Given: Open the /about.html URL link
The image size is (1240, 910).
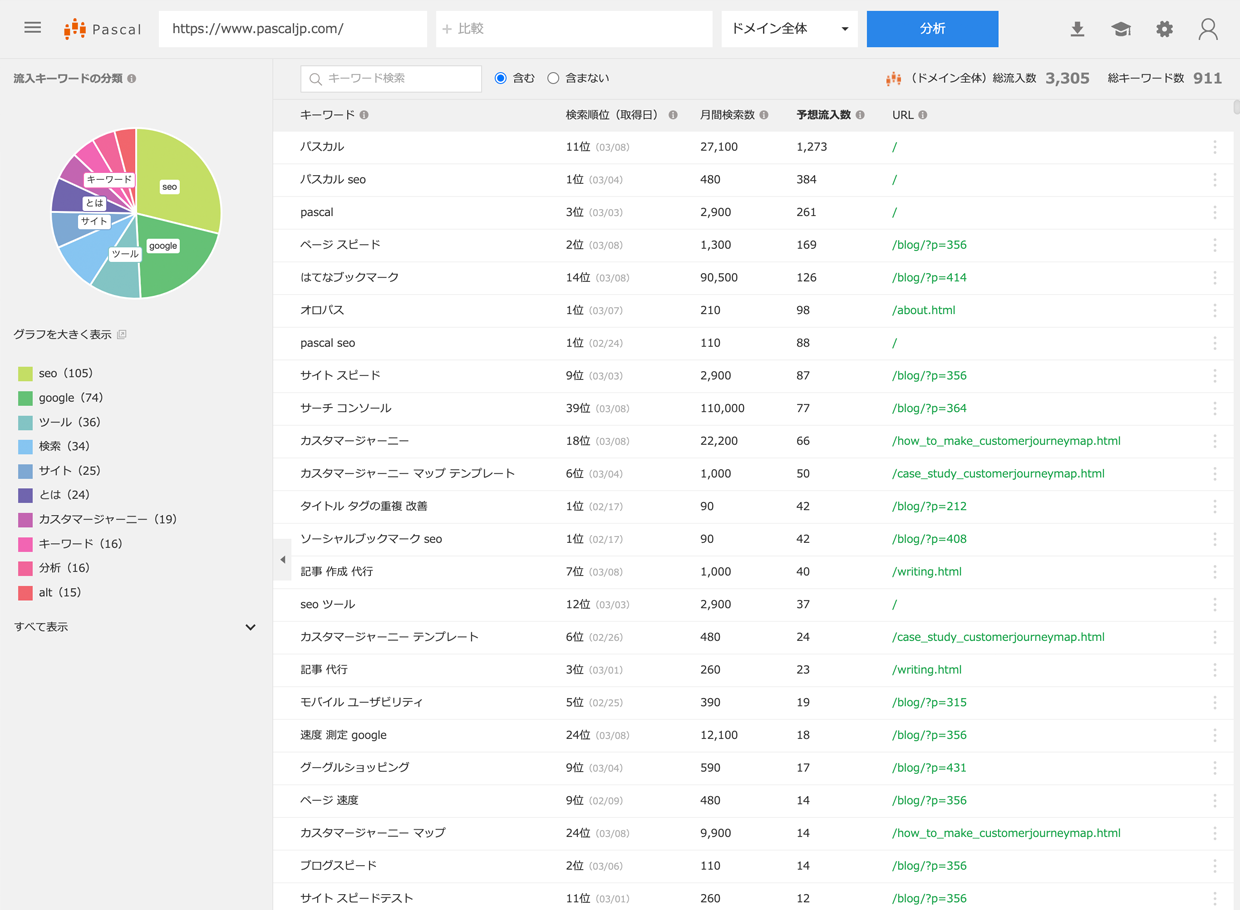Looking at the screenshot, I should click(x=923, y=310).
